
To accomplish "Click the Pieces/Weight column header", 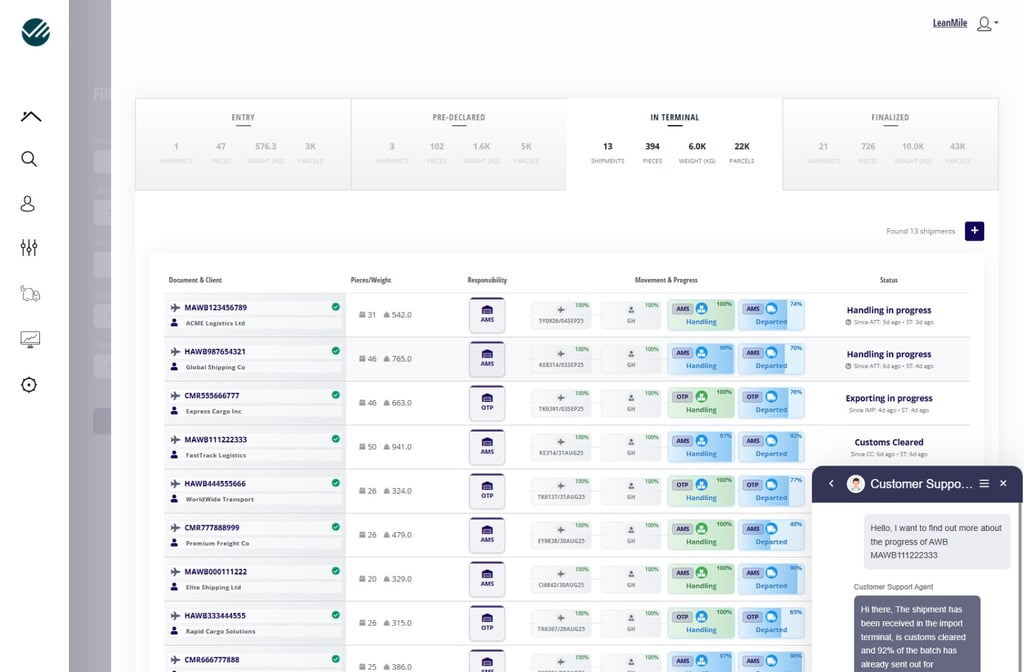I will [371, 280].
